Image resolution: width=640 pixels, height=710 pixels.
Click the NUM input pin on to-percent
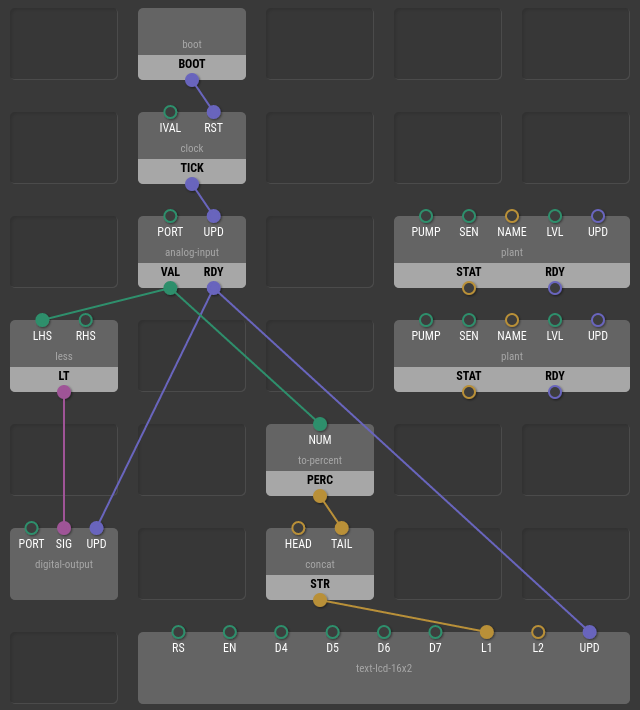320,424
